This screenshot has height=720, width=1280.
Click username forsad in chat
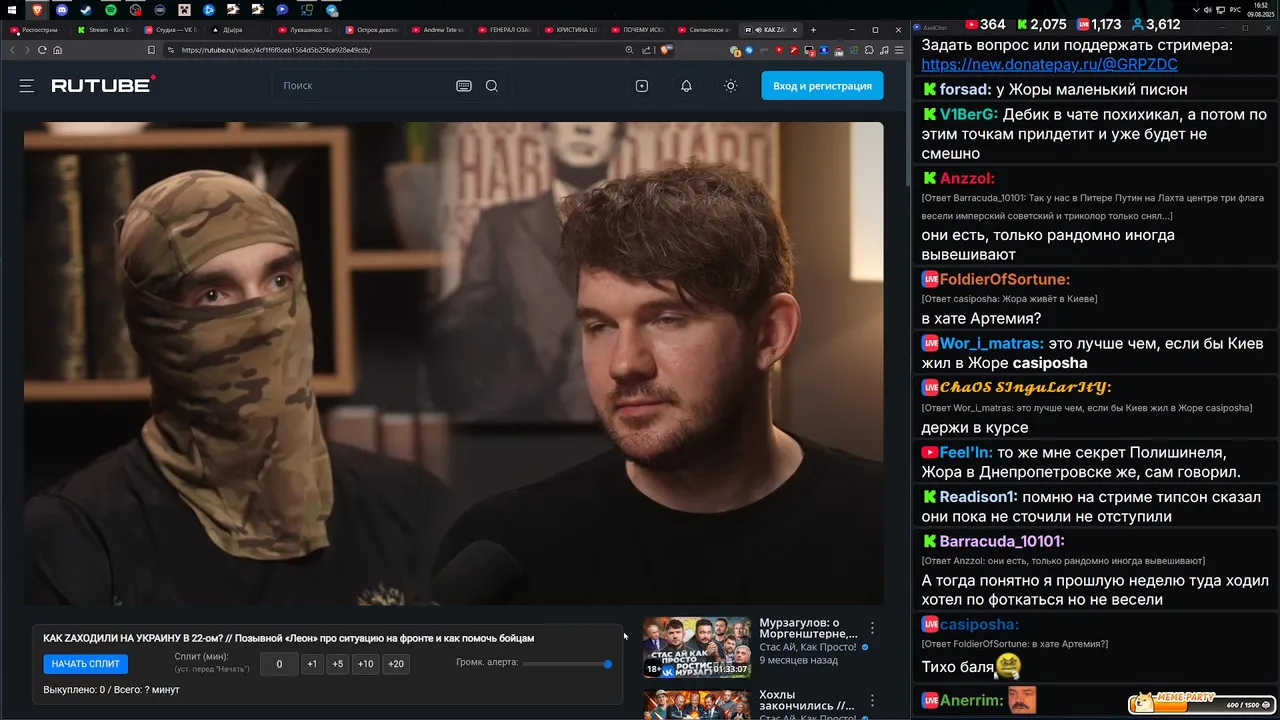click(963, 89)
